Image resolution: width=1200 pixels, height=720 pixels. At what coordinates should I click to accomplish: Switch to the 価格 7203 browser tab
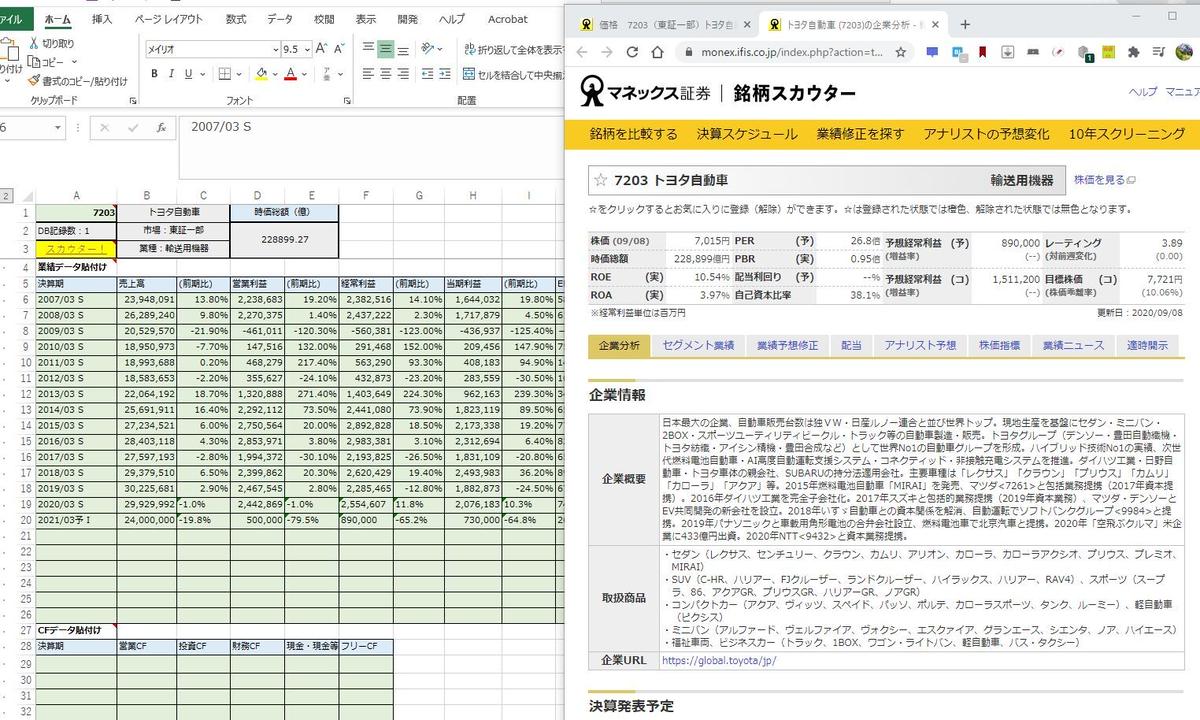coord(667,24)
